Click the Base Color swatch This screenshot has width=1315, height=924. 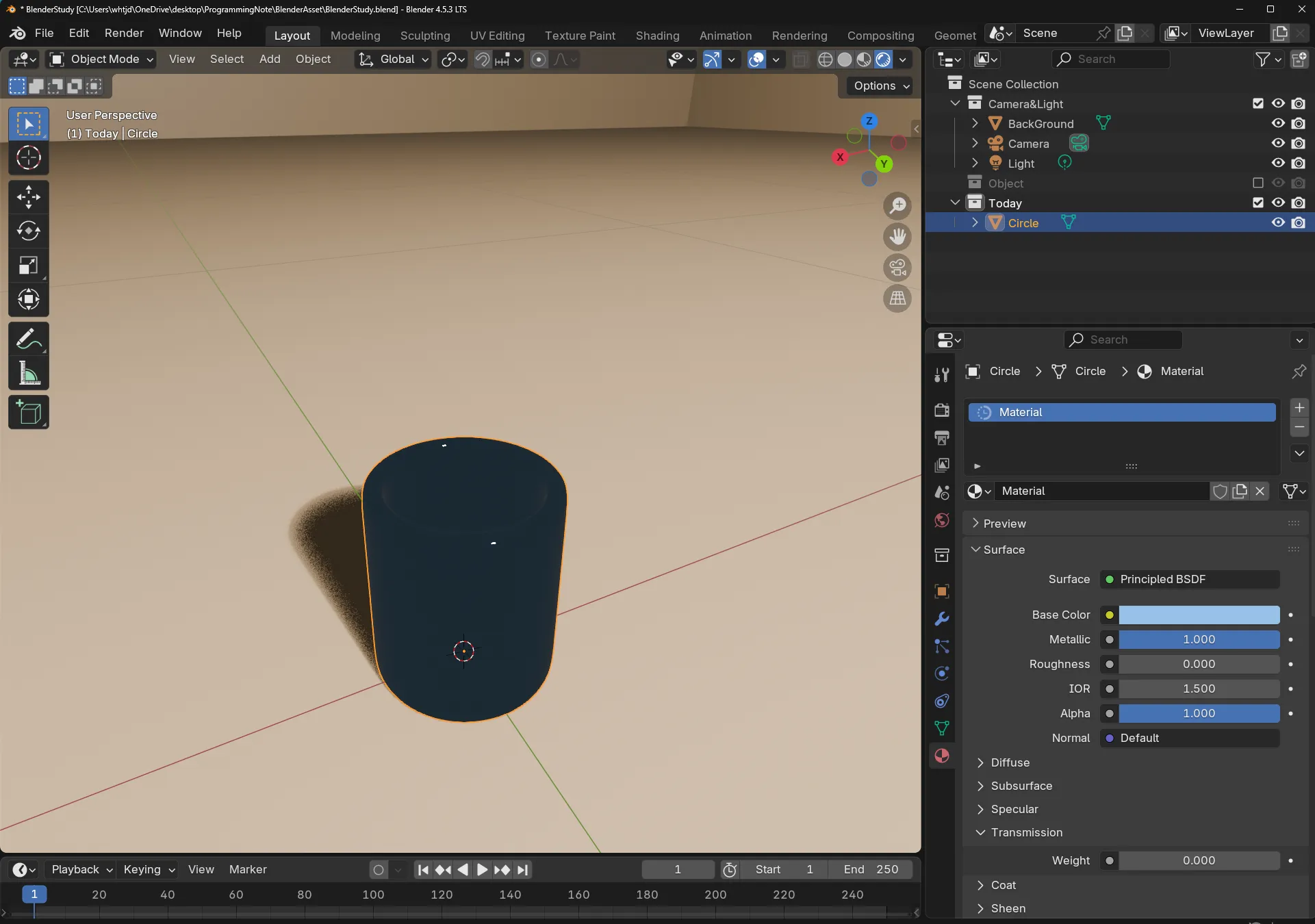pyautogui.click(x=1199, y=615)
